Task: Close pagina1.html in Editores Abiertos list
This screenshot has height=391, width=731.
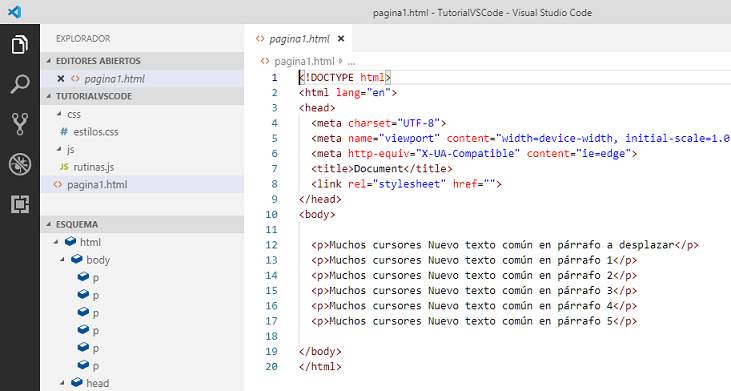Action: (x=61, y=79)
